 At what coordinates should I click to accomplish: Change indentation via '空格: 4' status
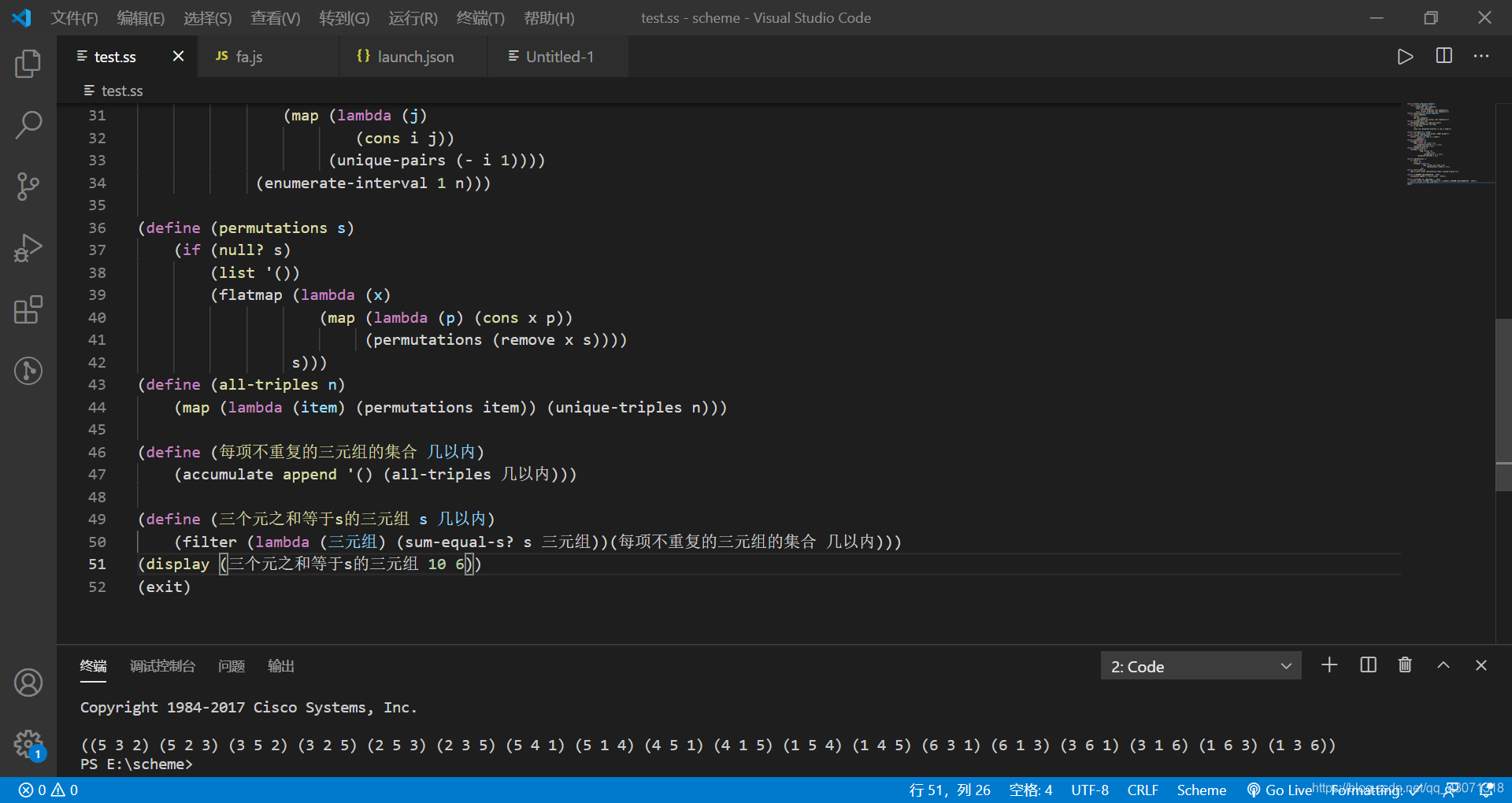point(1031,790)
